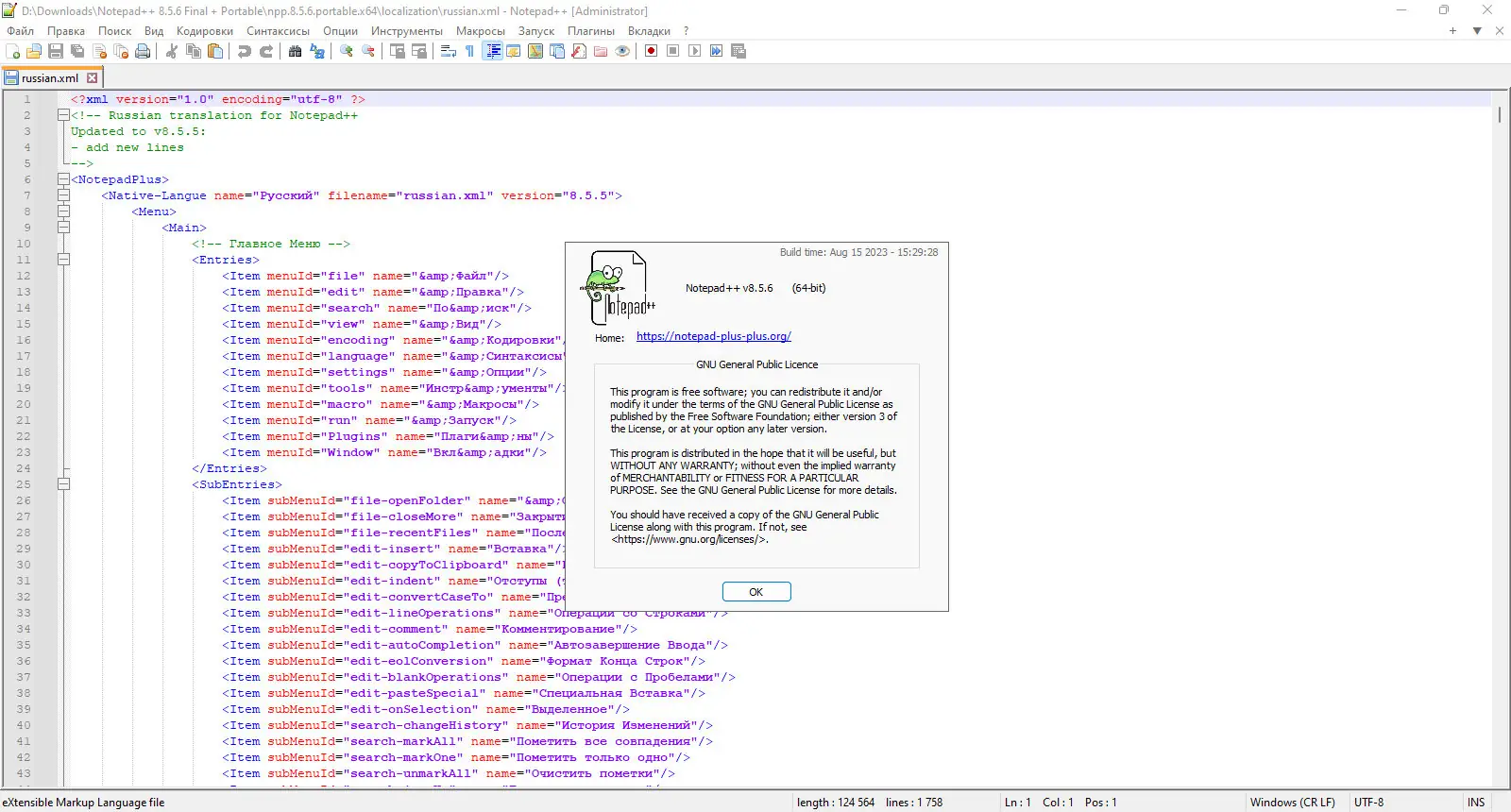Click the Stop Recording macro icon
This screenshot has height=812, width=1511.
pyautogui.click(x=673, y=51)
